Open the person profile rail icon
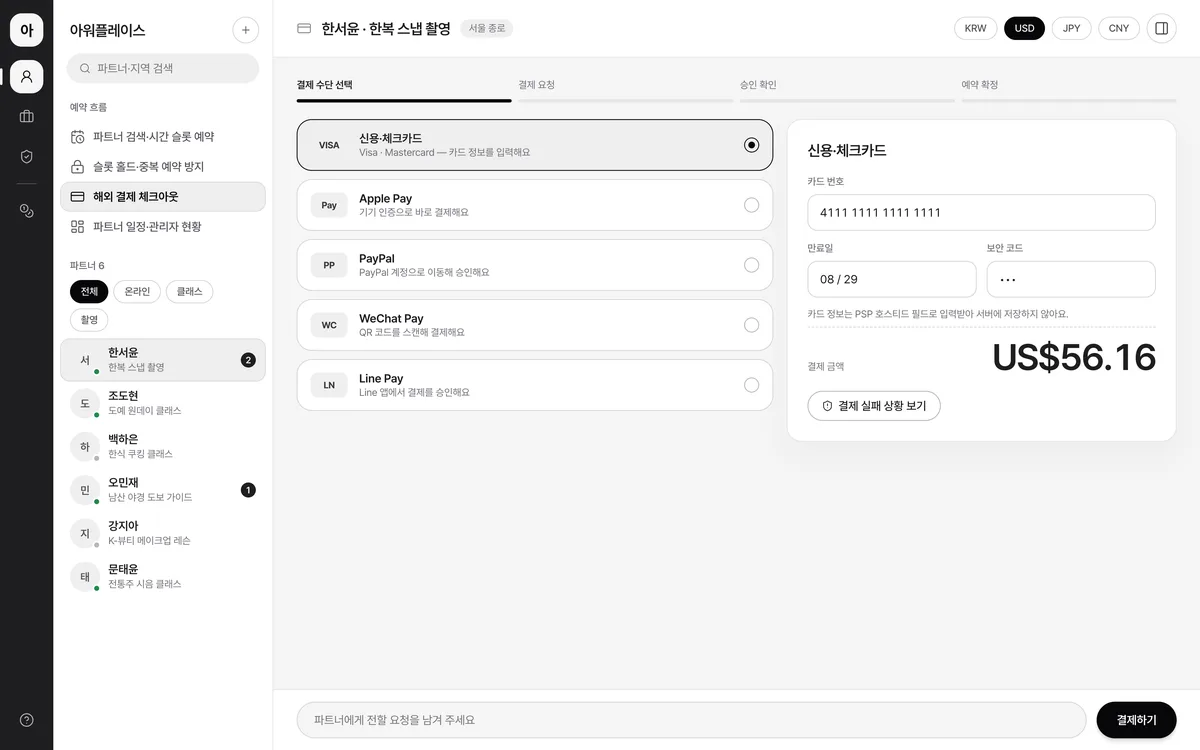 (x=26, y=77)
